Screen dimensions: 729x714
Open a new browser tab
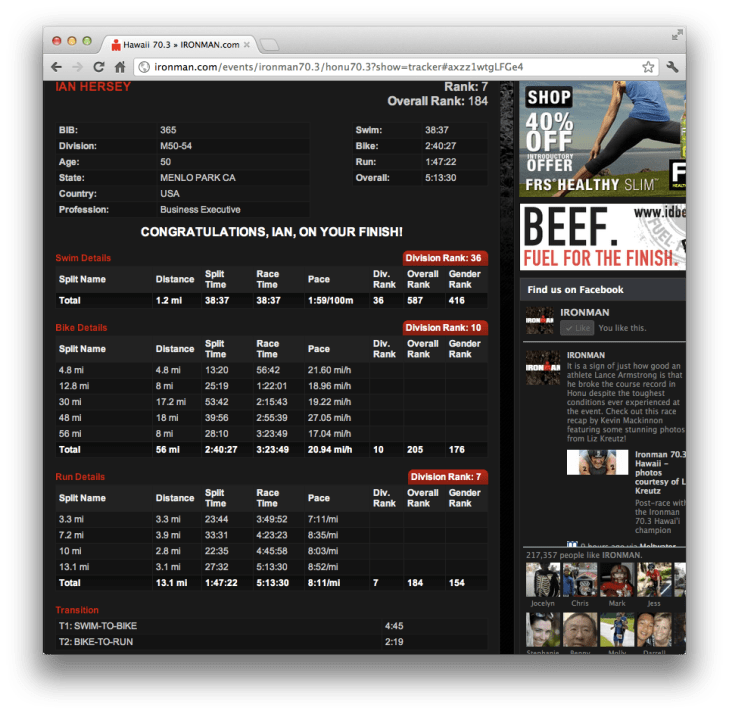(271, 45)
